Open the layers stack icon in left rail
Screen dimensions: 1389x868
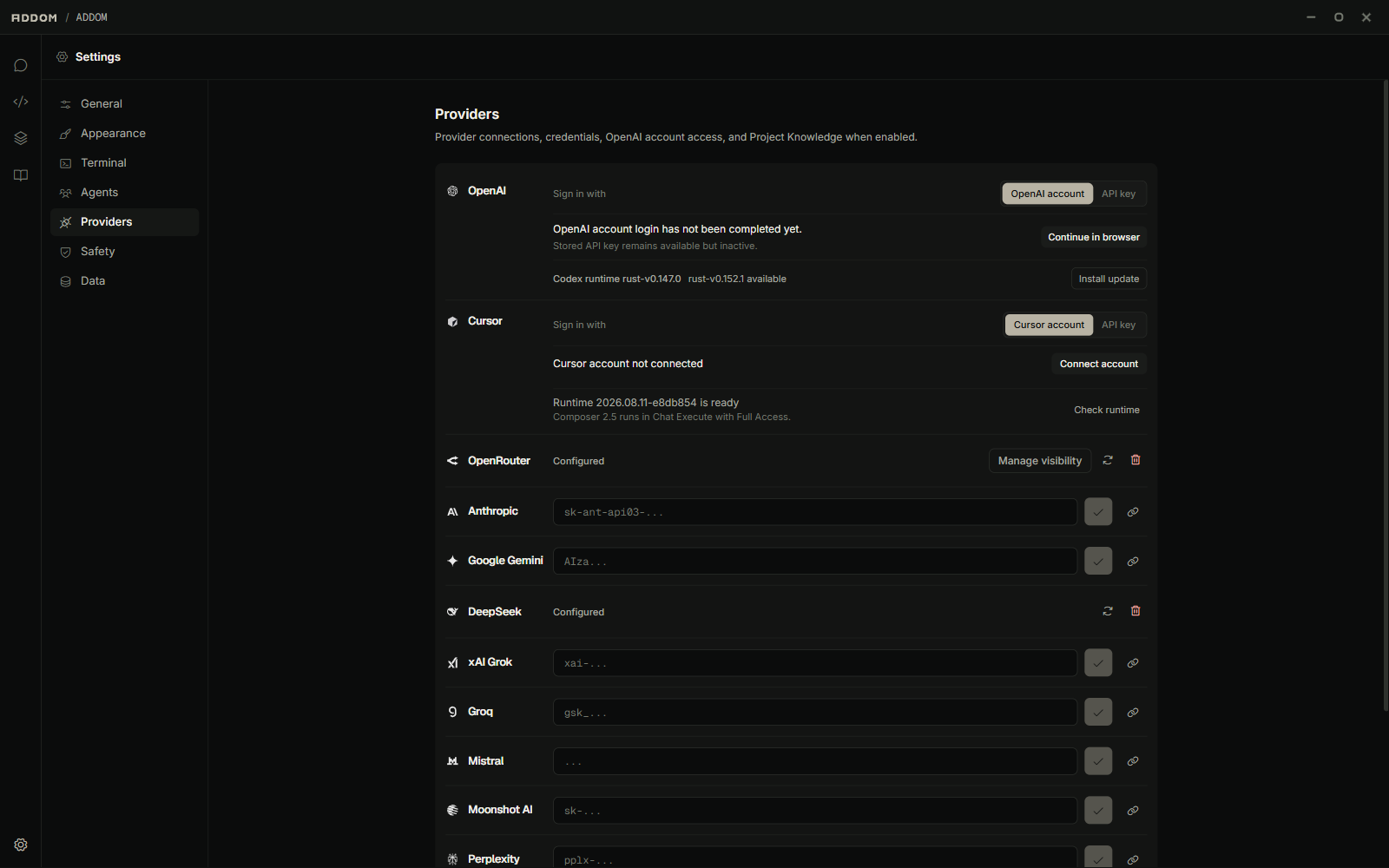pos(21,138)
